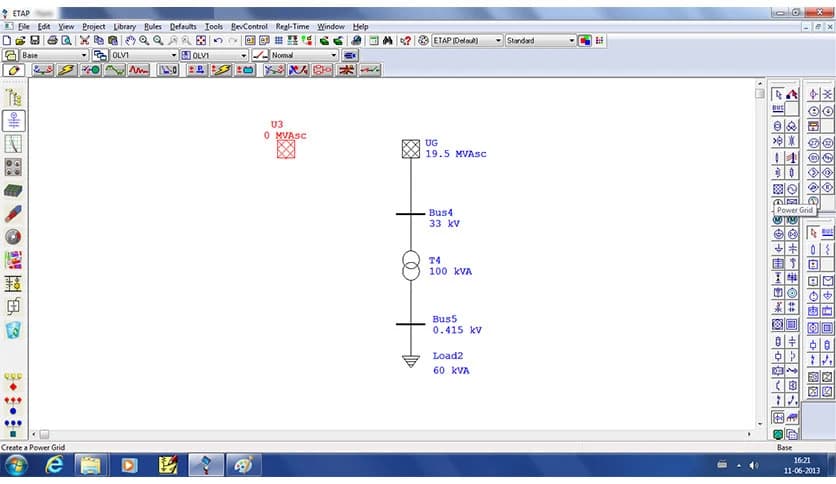Toggle Edit mode pencil button
This screenshot has height=484, width=836.
pyautogui.click(x=14, y=70)
